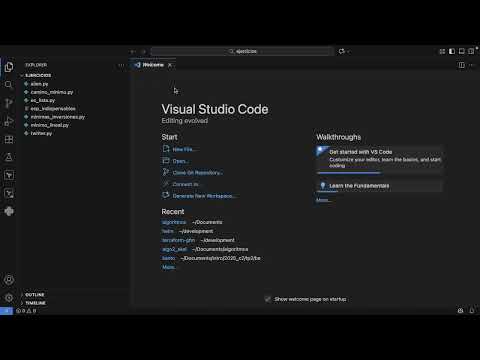
Task: Open the Source Control view
Action: pyautogui.click(x=9, y=103)
